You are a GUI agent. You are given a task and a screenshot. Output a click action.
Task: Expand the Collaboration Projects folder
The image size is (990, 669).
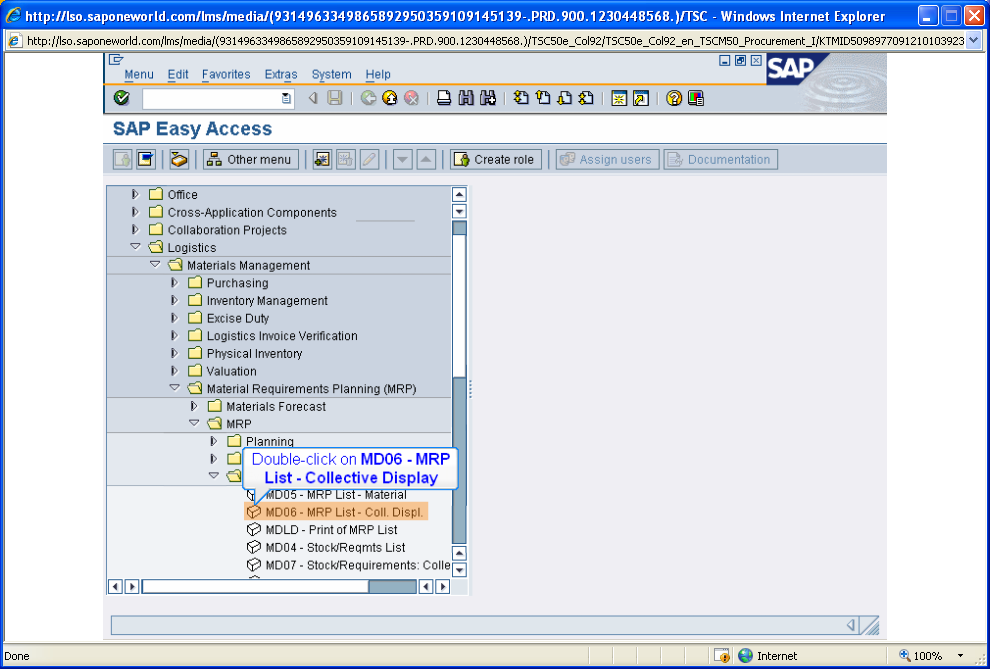click(134, 230)
